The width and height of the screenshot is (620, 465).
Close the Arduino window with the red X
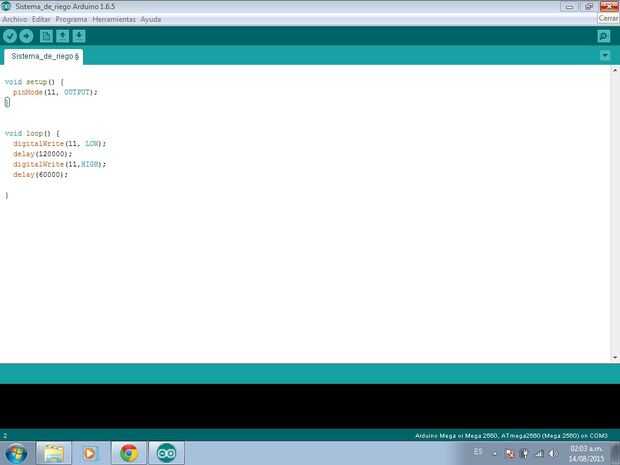pos(609,6)
